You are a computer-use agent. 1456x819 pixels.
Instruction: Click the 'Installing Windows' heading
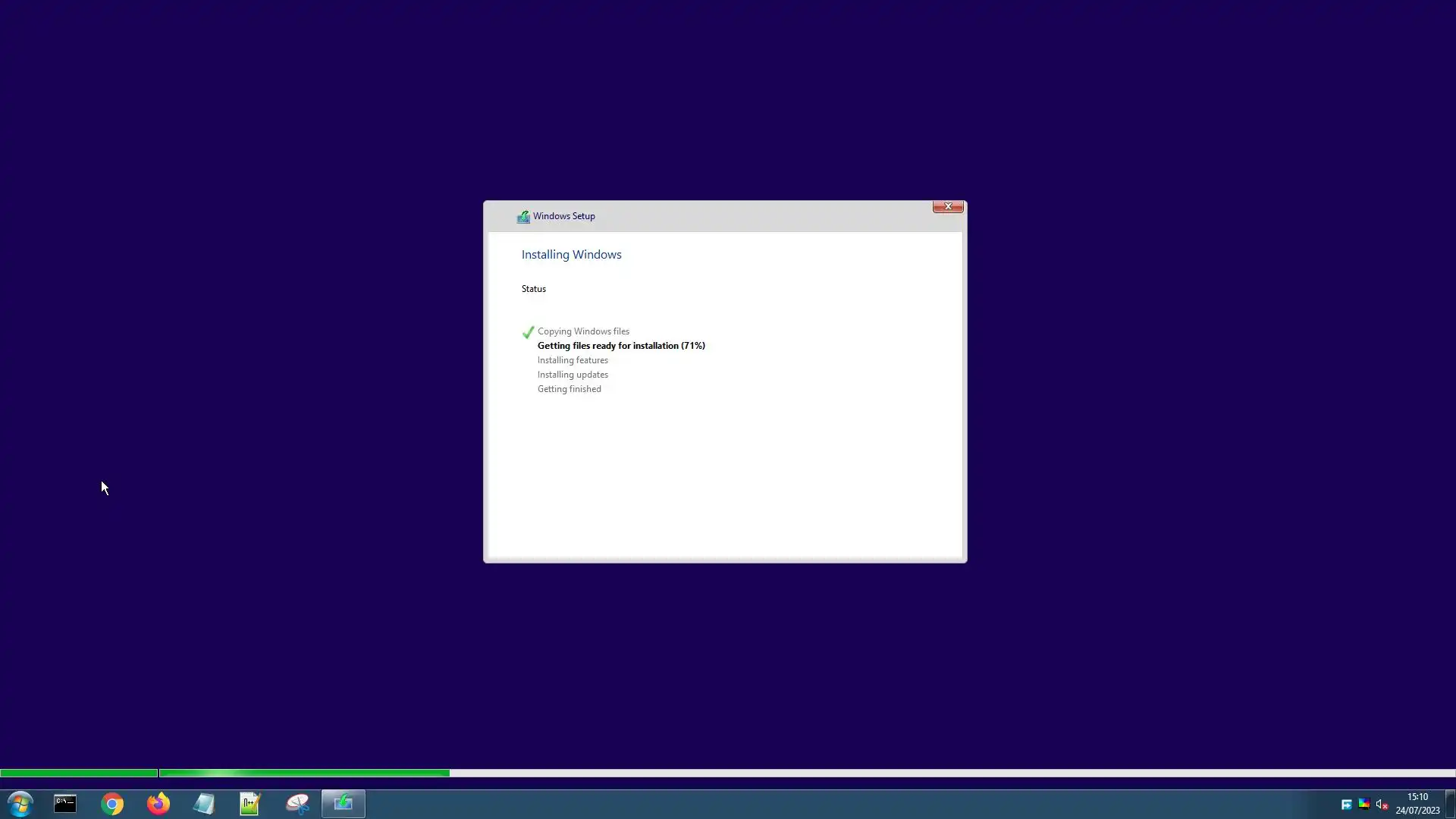pyautogui.click(x=571, y=255)
